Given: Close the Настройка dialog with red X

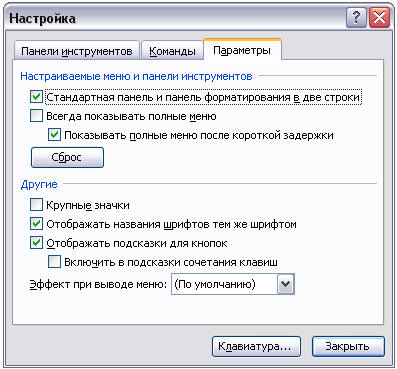Looking at the screenshot, I should (x=380, y=18).
